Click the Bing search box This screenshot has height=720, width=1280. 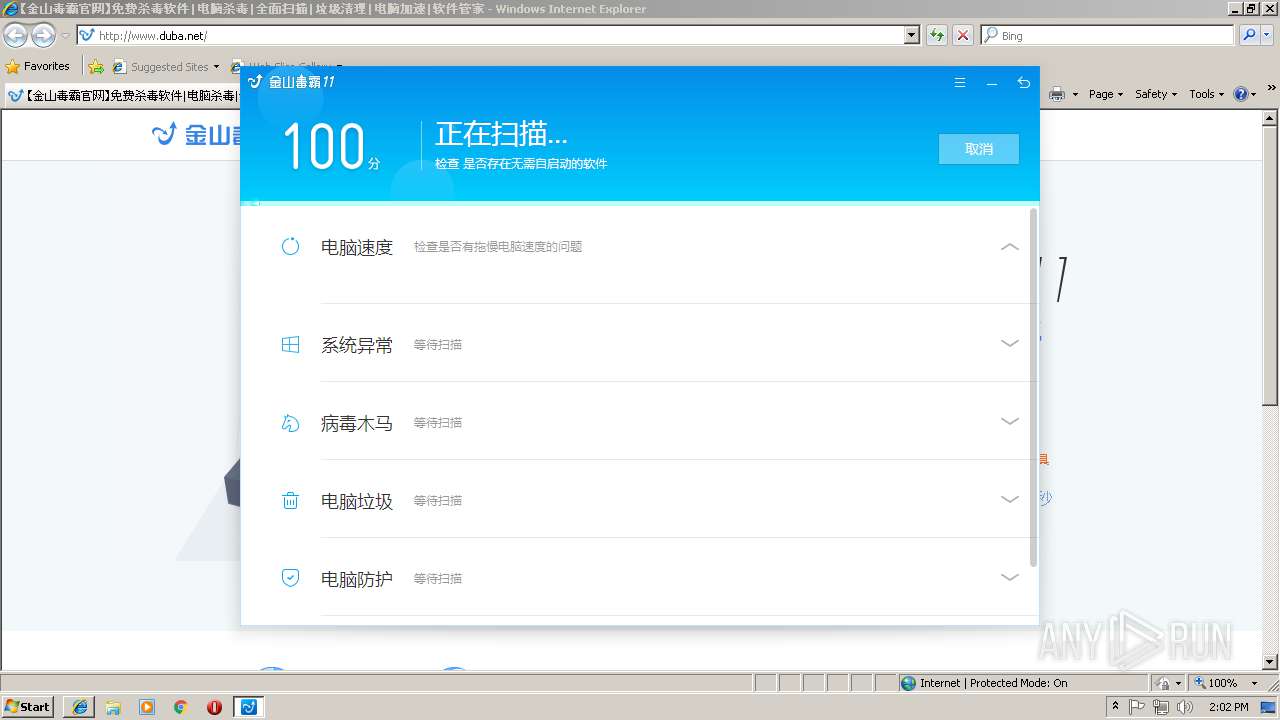click(1108, 35)
